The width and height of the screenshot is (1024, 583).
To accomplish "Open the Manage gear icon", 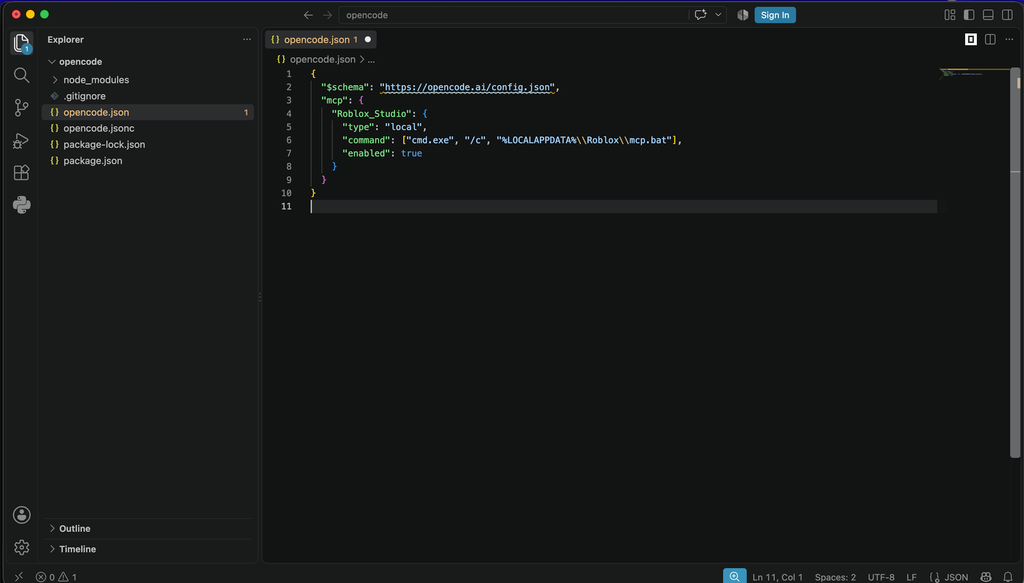I will coord(22,547).
